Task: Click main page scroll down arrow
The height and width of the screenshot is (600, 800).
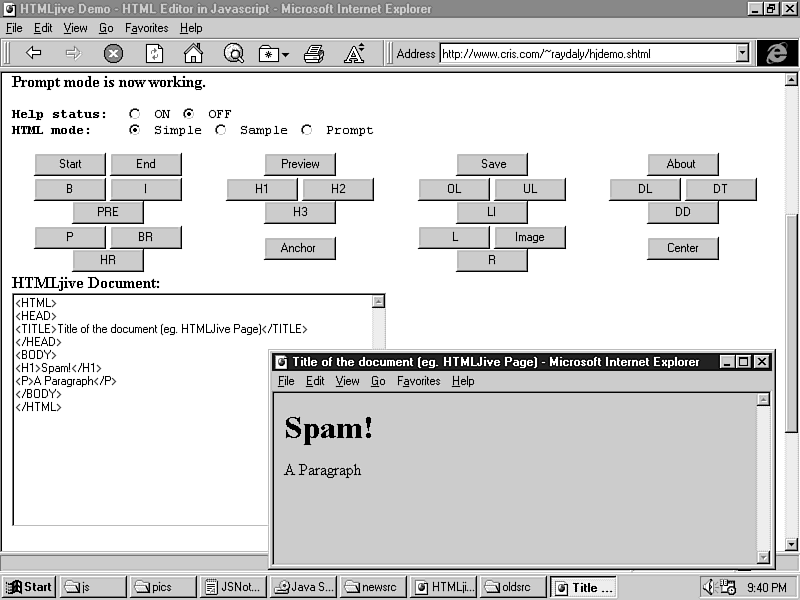Action: (x=791, y=544)
